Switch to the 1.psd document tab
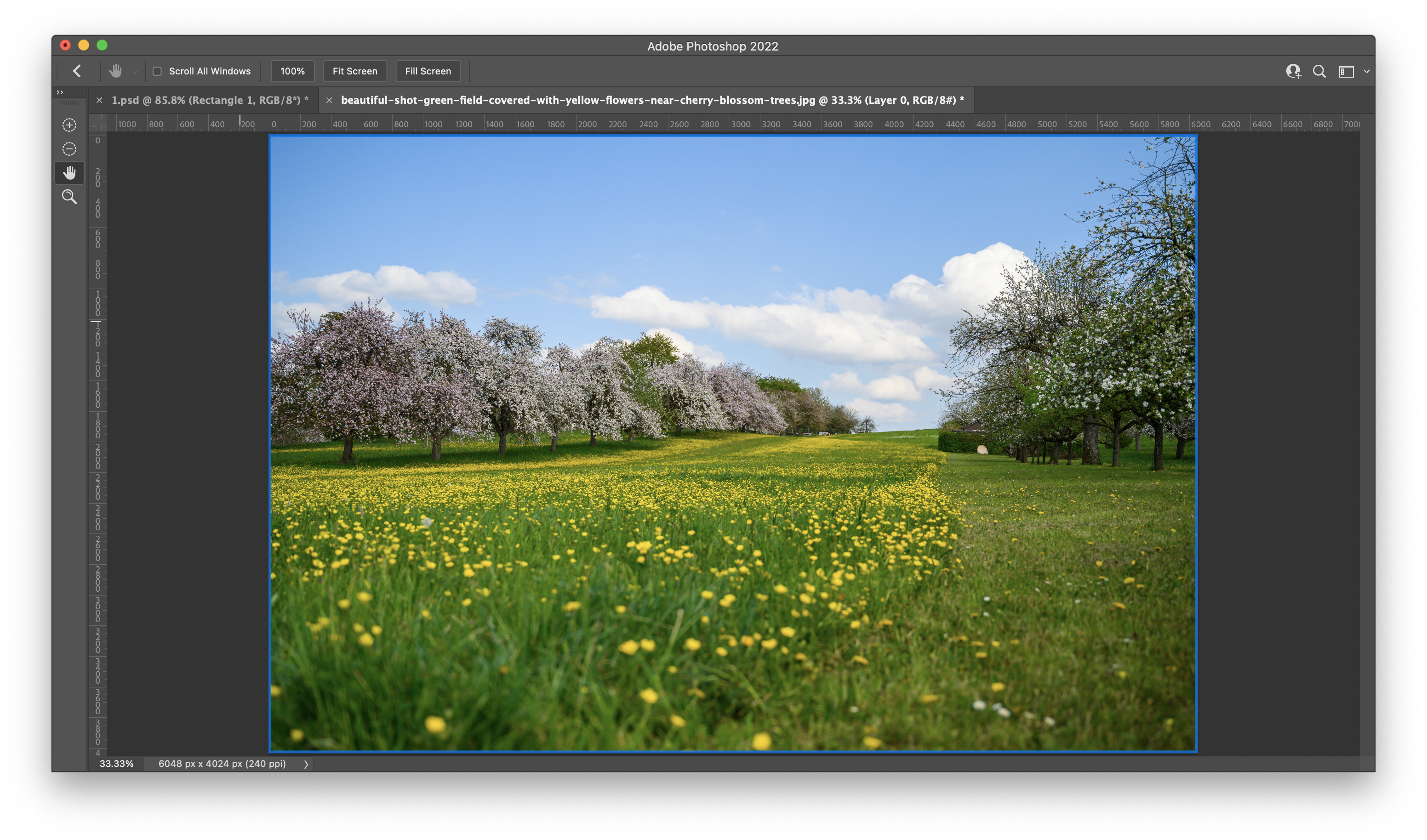This screenshot has width=1427, height=840. 210,100
